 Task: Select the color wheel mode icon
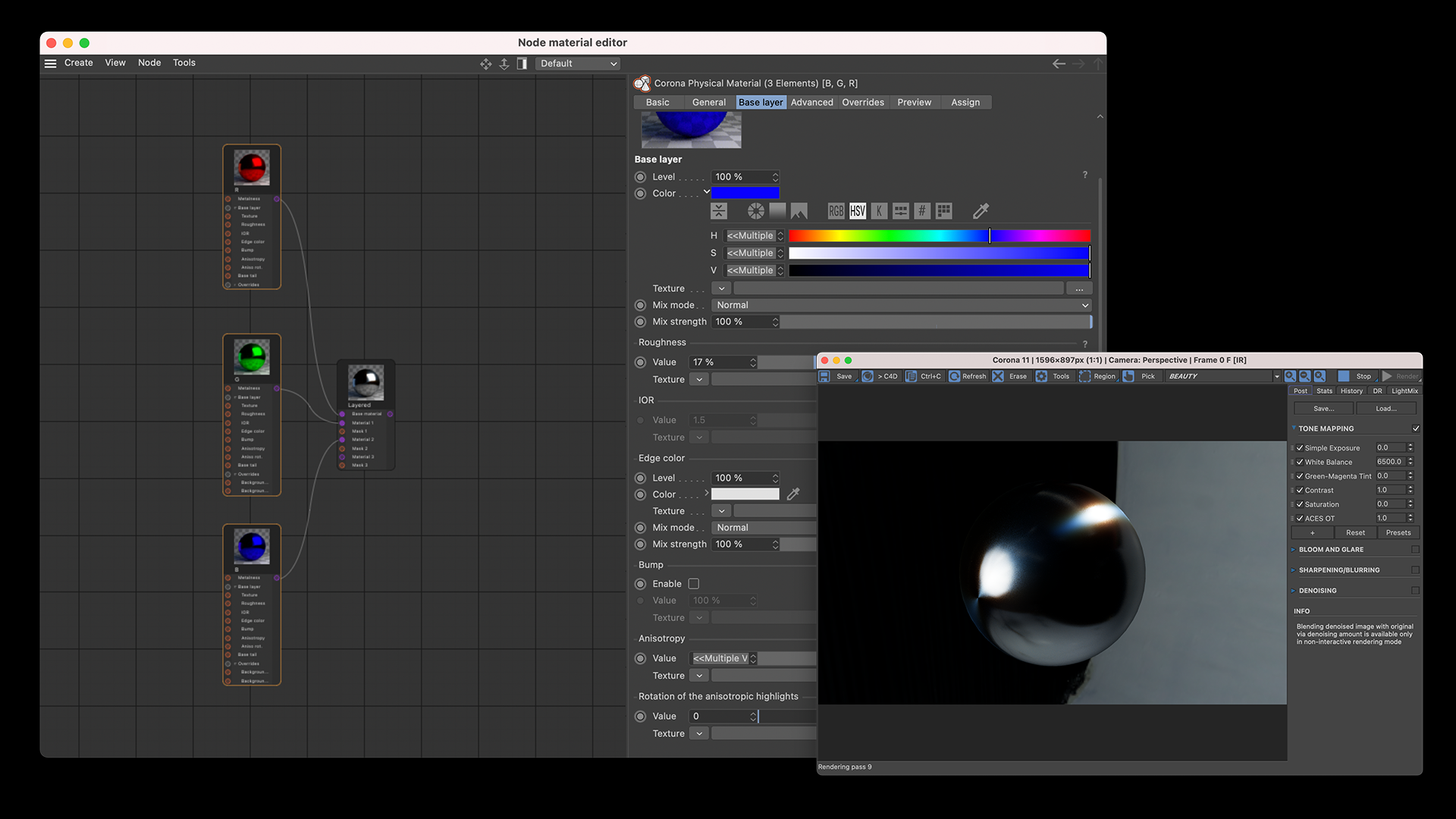(x=756, y=211)
